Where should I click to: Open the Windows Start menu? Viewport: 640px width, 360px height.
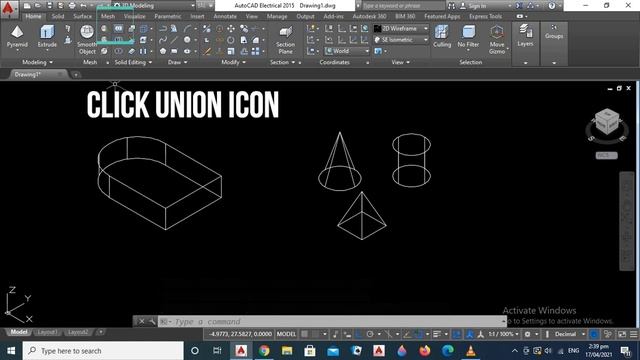pos(11,351)
